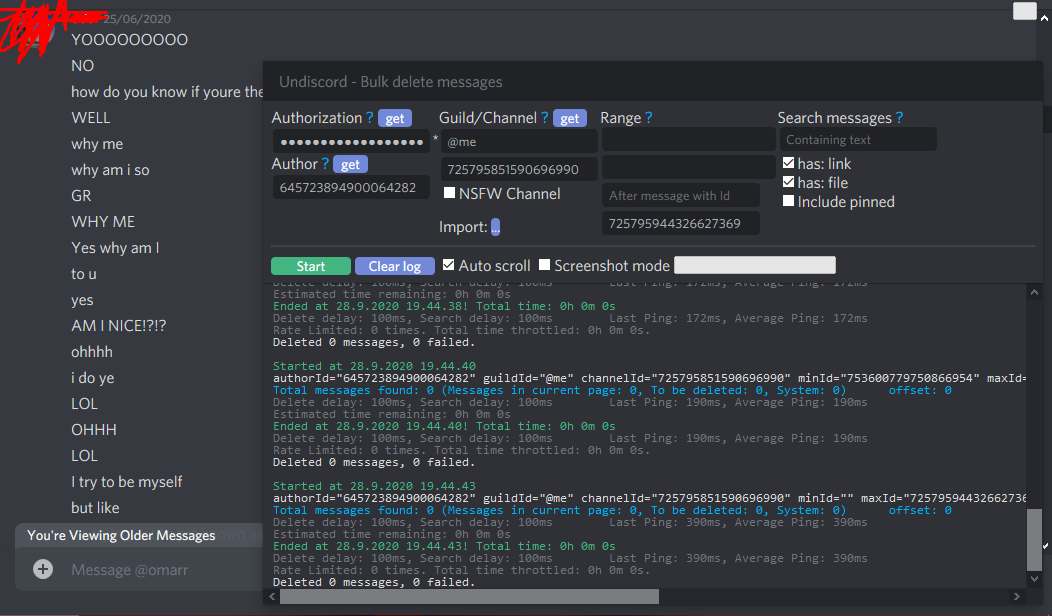Click the 25/06/2020 message timestamp
The width and height of the screenshot is (1052, 616).
point(137,19)
